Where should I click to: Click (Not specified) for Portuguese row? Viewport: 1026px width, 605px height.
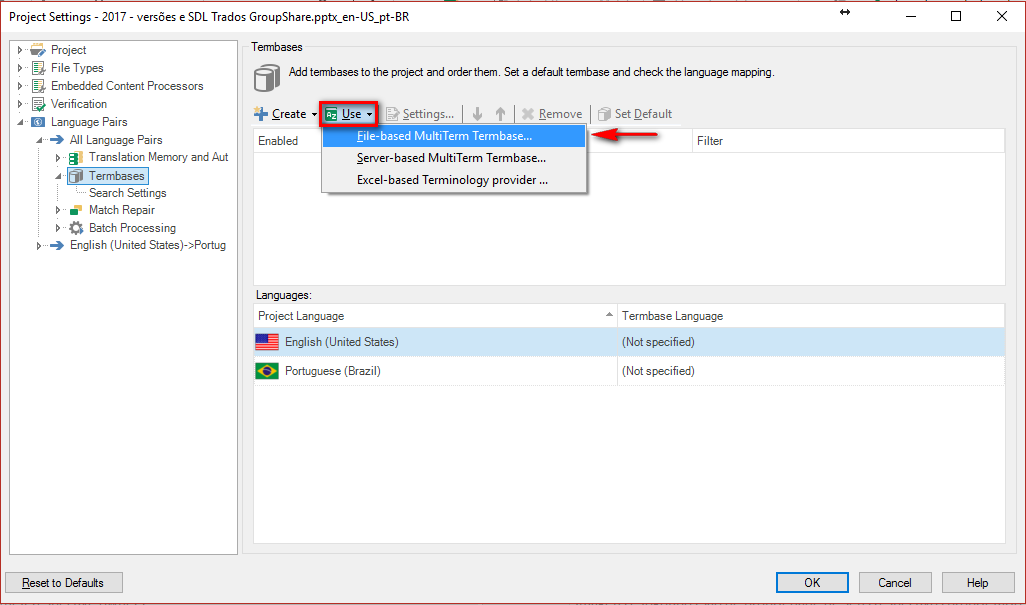coord(658,371)
